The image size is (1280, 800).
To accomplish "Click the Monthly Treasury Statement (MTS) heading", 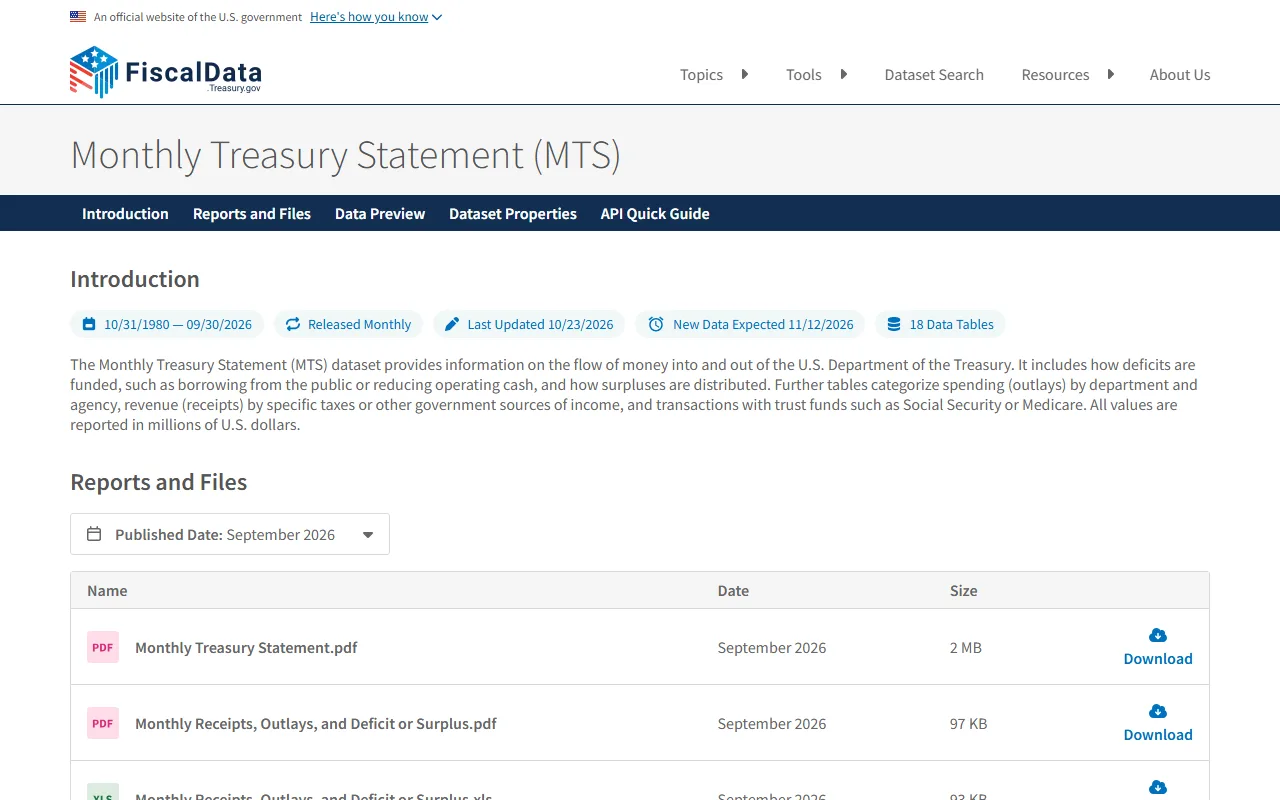I will pos(346,155).
